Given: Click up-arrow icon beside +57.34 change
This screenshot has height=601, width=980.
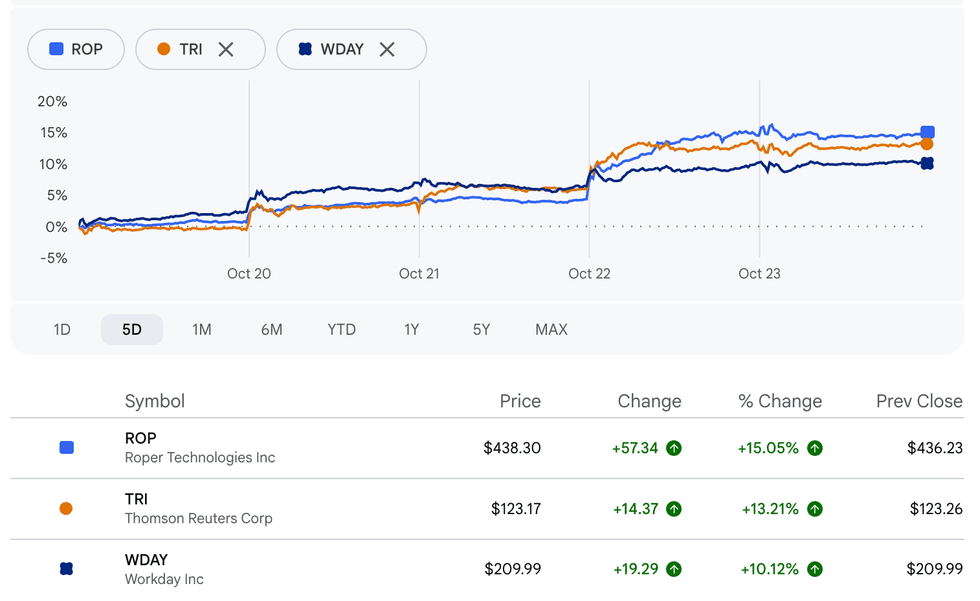Looking at the screenshot, I should point(674,448).
